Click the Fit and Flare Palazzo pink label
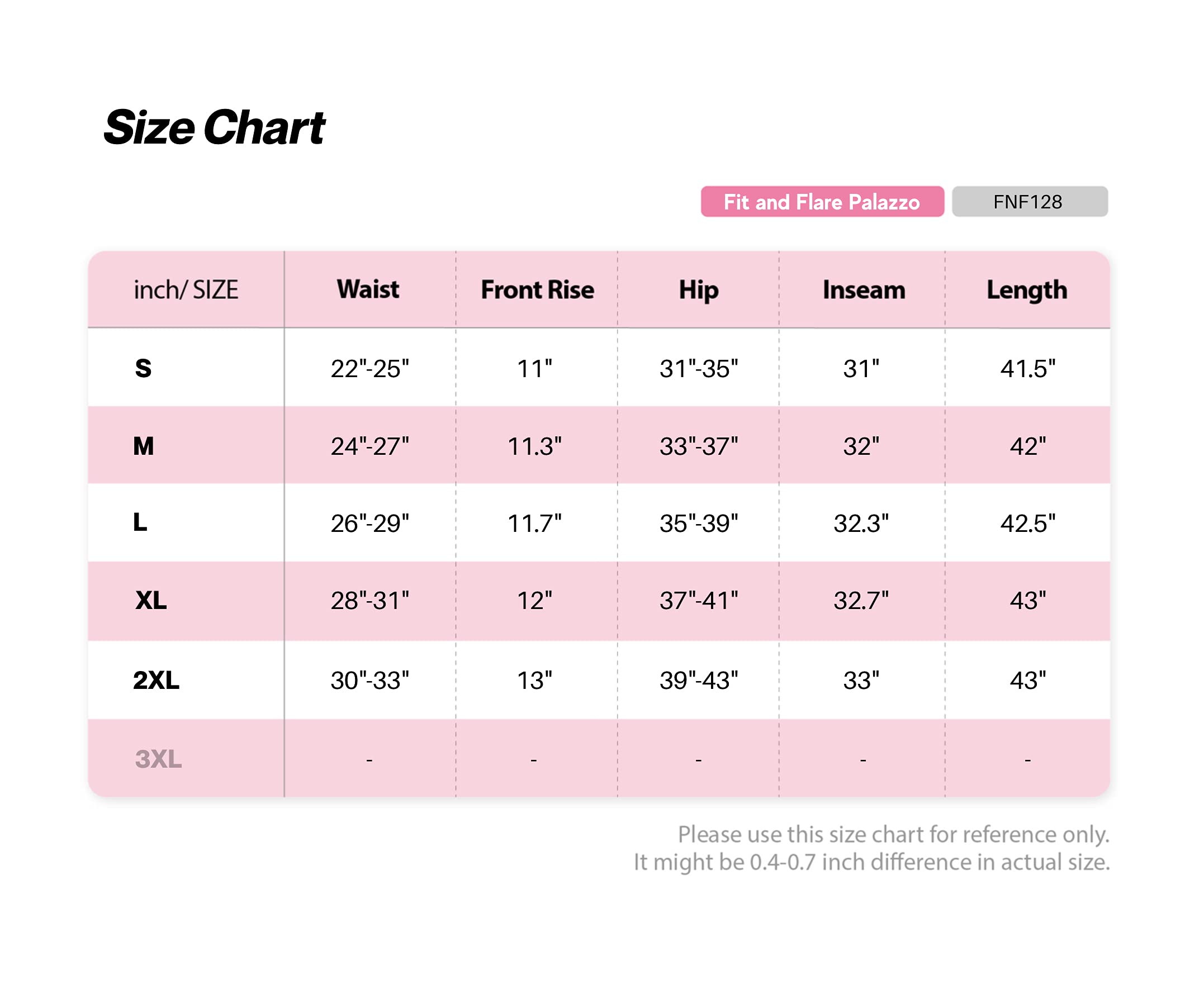 click(822, 202)
